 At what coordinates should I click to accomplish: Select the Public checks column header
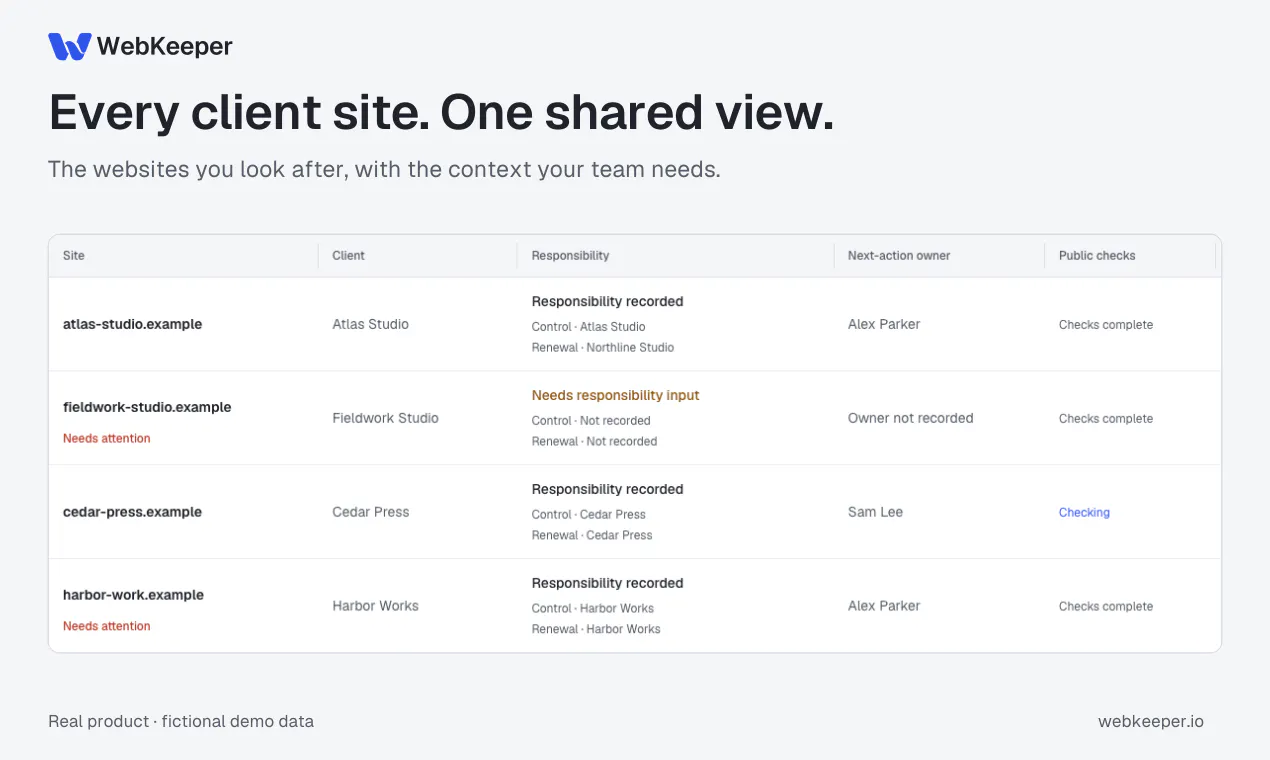click(x=1097, y=255)
